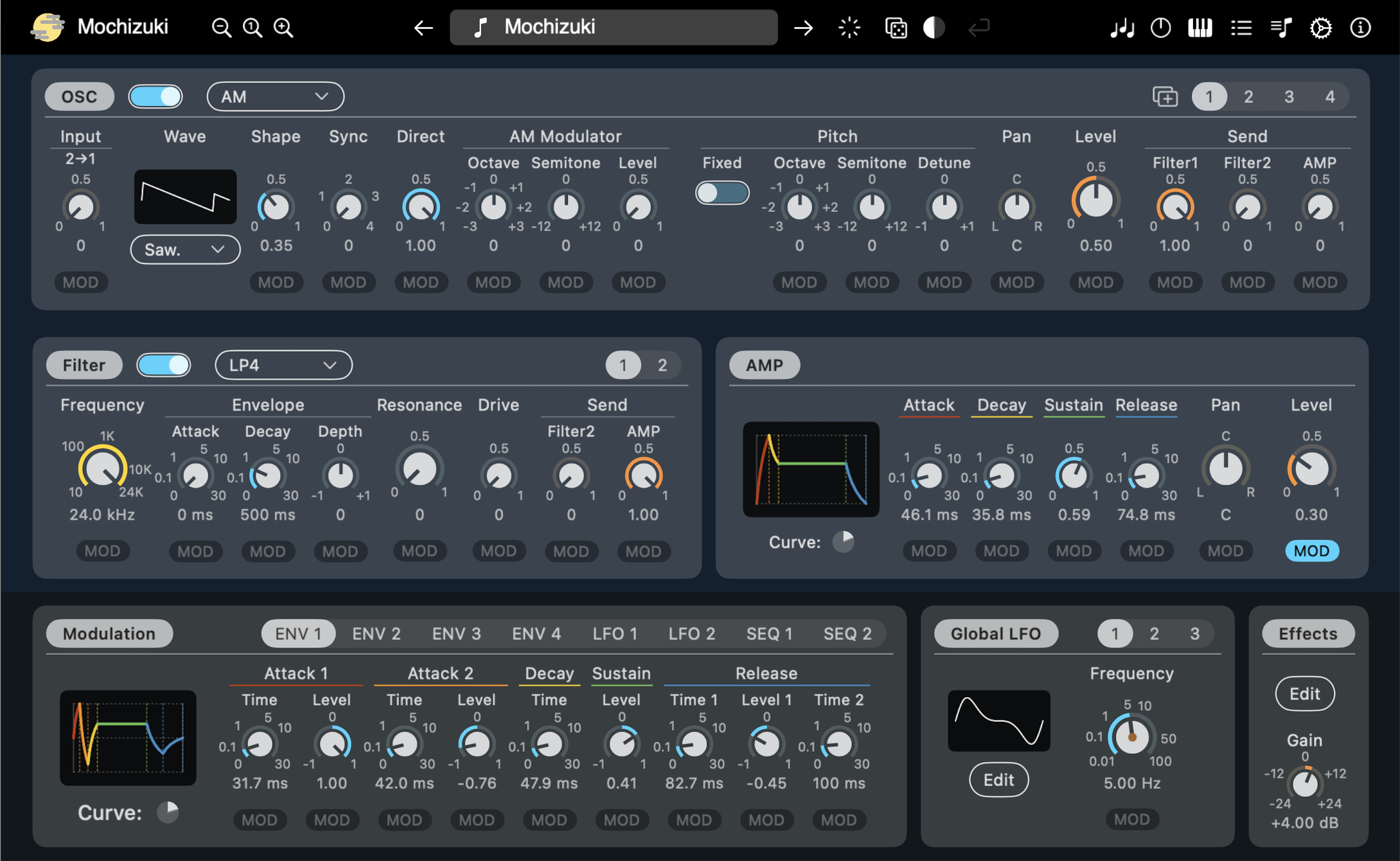Toggle the Filter enable switch

click(163, 365)
